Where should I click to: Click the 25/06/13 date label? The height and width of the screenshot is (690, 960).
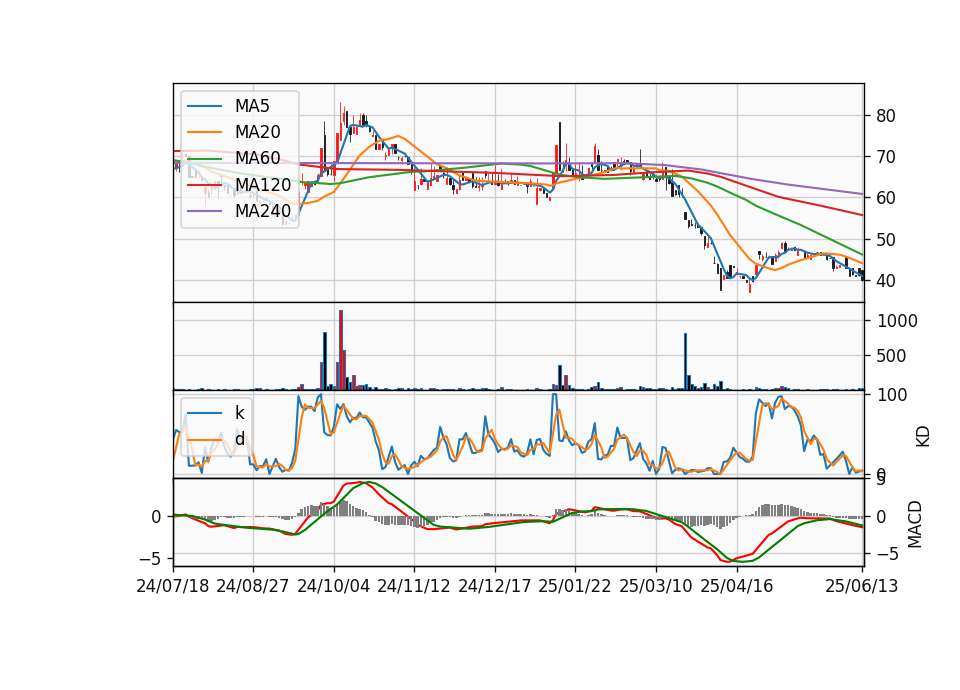tap(861, 586)
